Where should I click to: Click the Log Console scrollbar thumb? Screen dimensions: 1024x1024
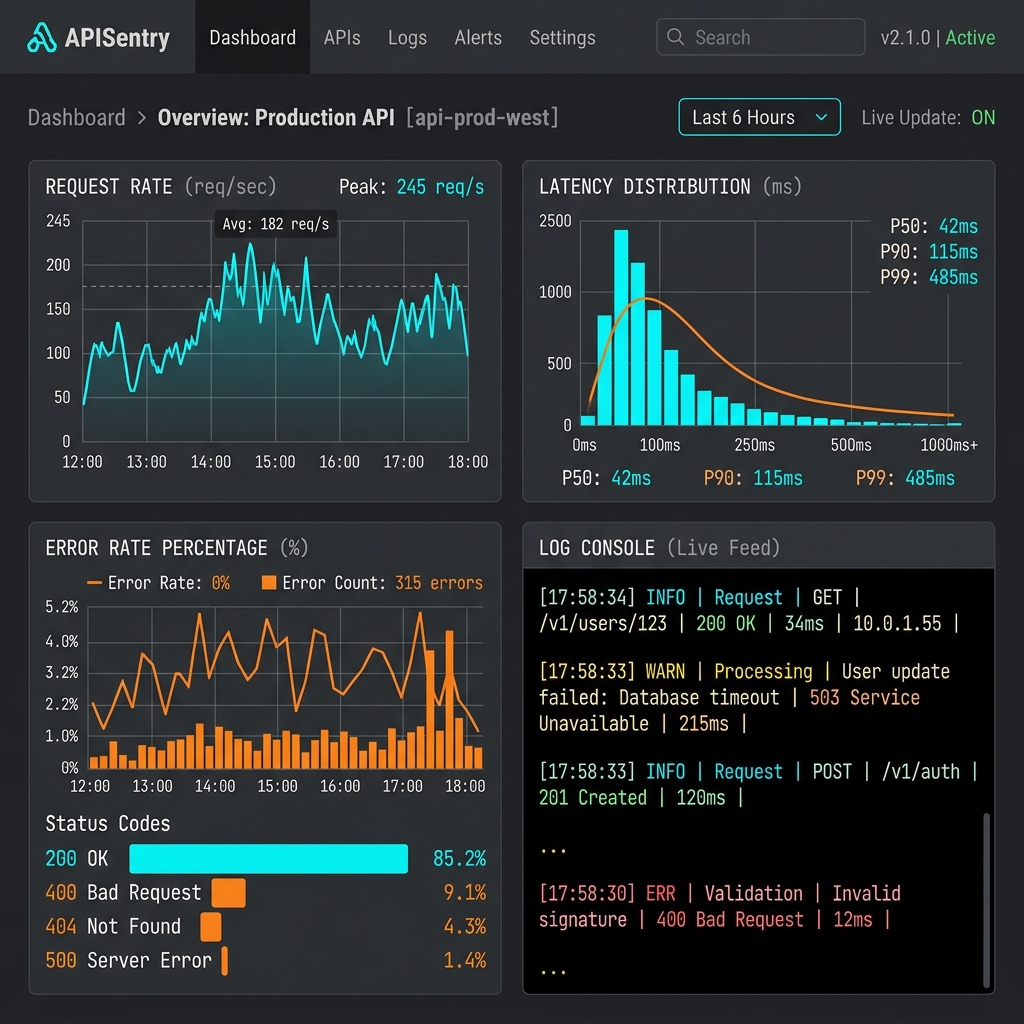[987, 901]
